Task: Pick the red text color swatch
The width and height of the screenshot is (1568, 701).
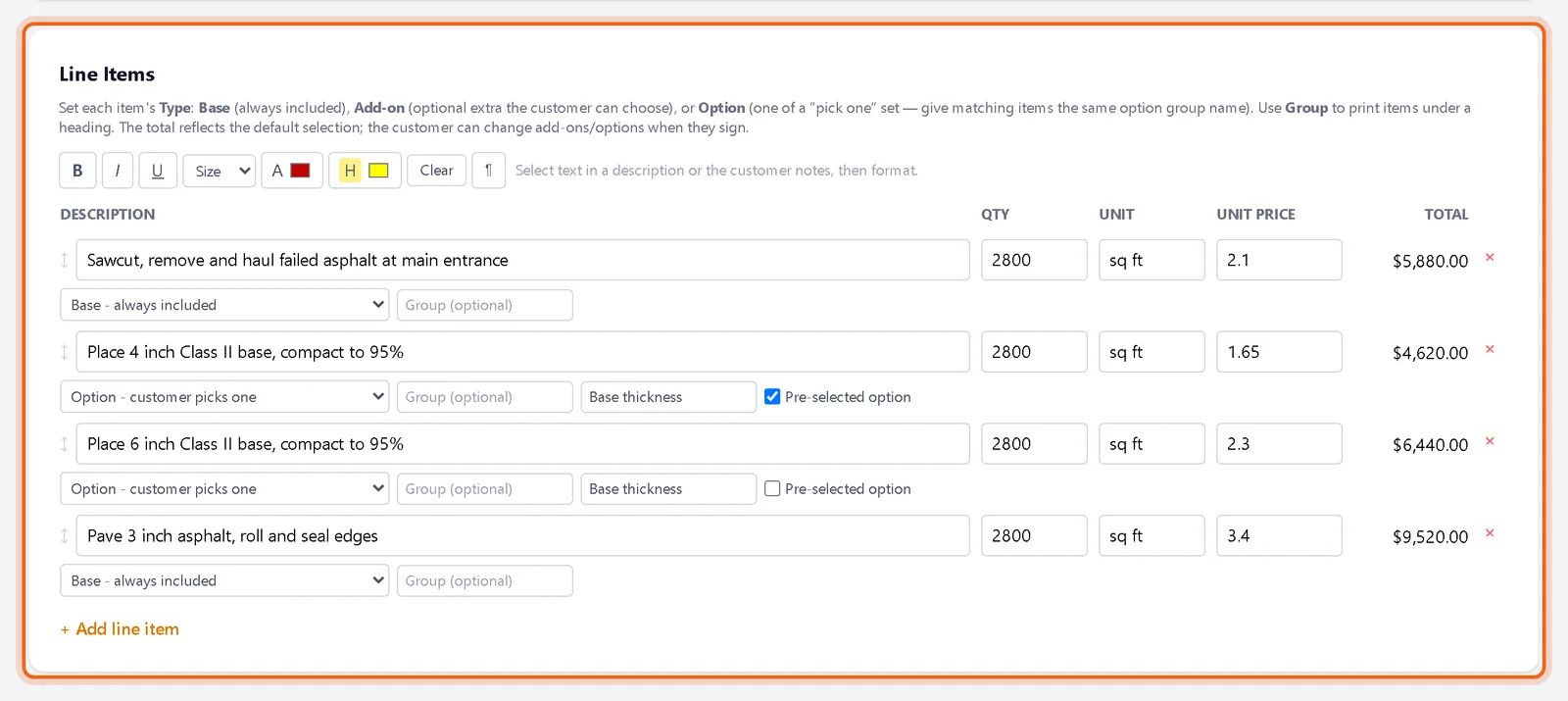Action: pyautogui.click(x=301, y=171)
